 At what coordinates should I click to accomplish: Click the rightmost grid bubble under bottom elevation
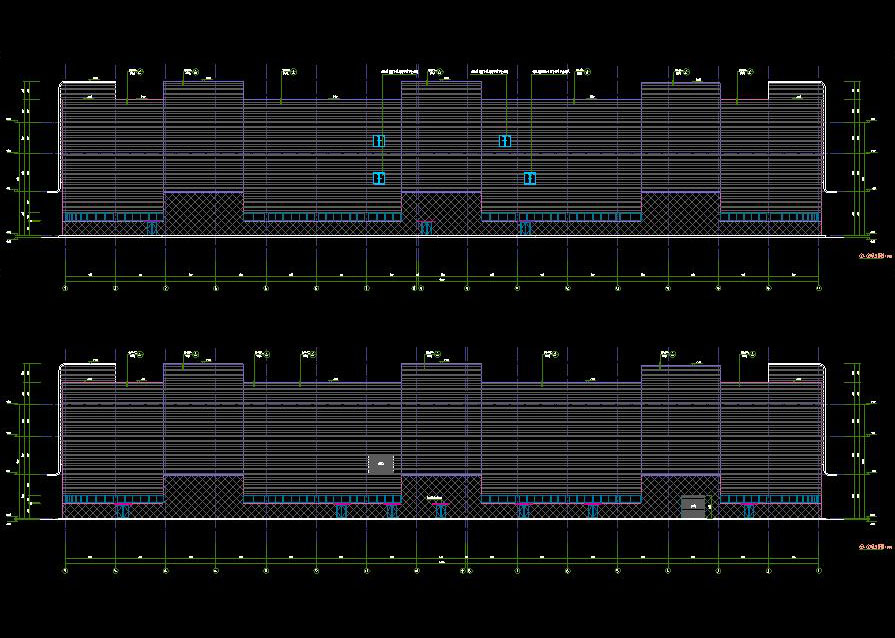click(819, 571)
